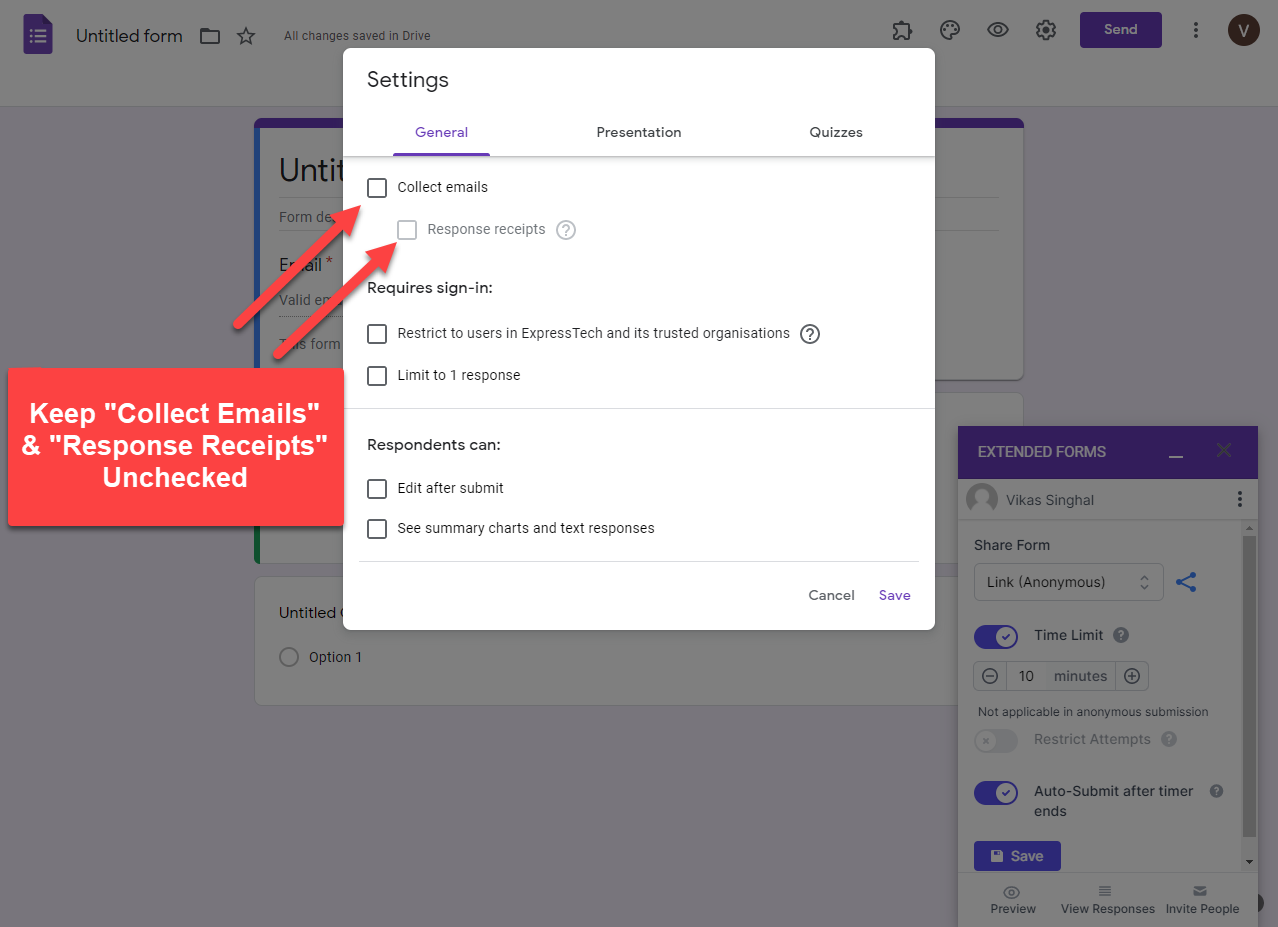Click the Send button
The width and height of the screenshot is (1278, 927).
tap(1120, 30)
